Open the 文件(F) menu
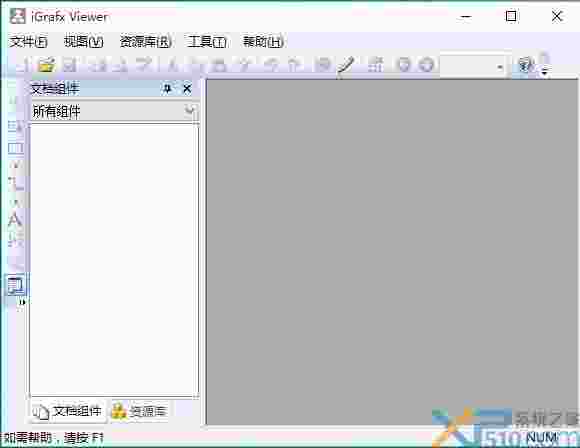The height and width of the screenshot is (448, 580). [28, 41]
